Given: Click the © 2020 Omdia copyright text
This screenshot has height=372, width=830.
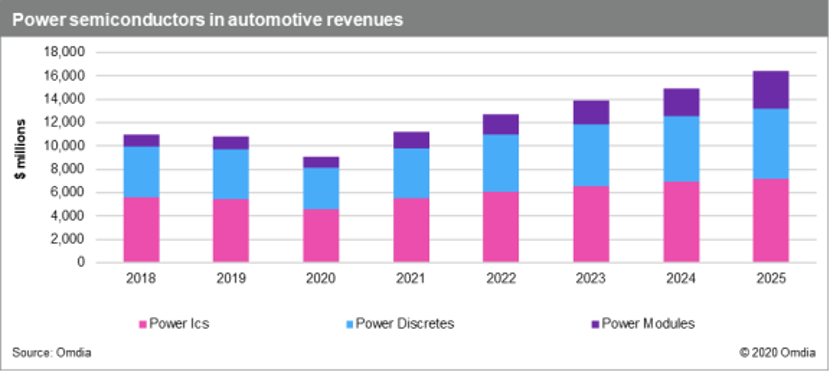Looking at the screenshot, I should 778,353.
